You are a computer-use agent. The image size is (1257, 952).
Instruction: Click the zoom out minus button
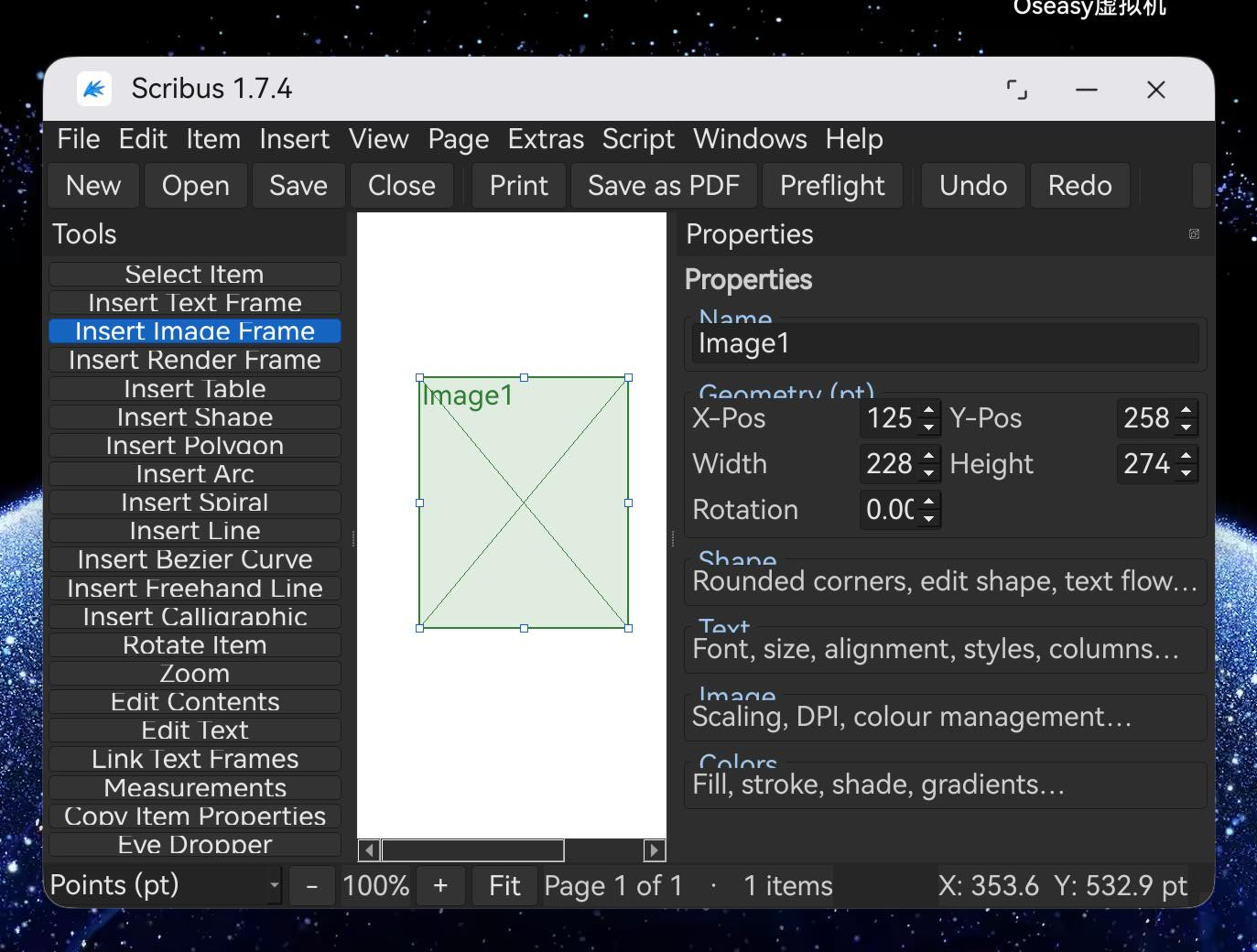[x=312, y=886]
